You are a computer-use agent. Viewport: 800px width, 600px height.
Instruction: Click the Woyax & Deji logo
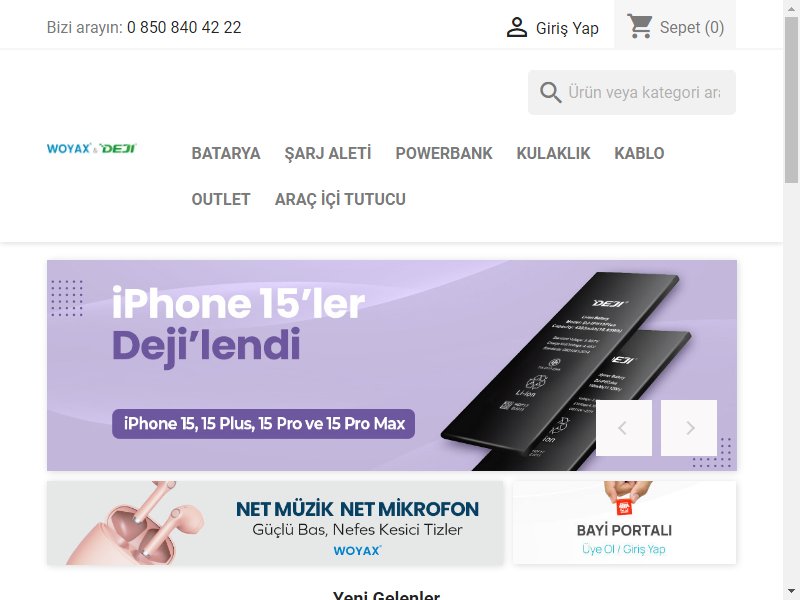(91, 148)
